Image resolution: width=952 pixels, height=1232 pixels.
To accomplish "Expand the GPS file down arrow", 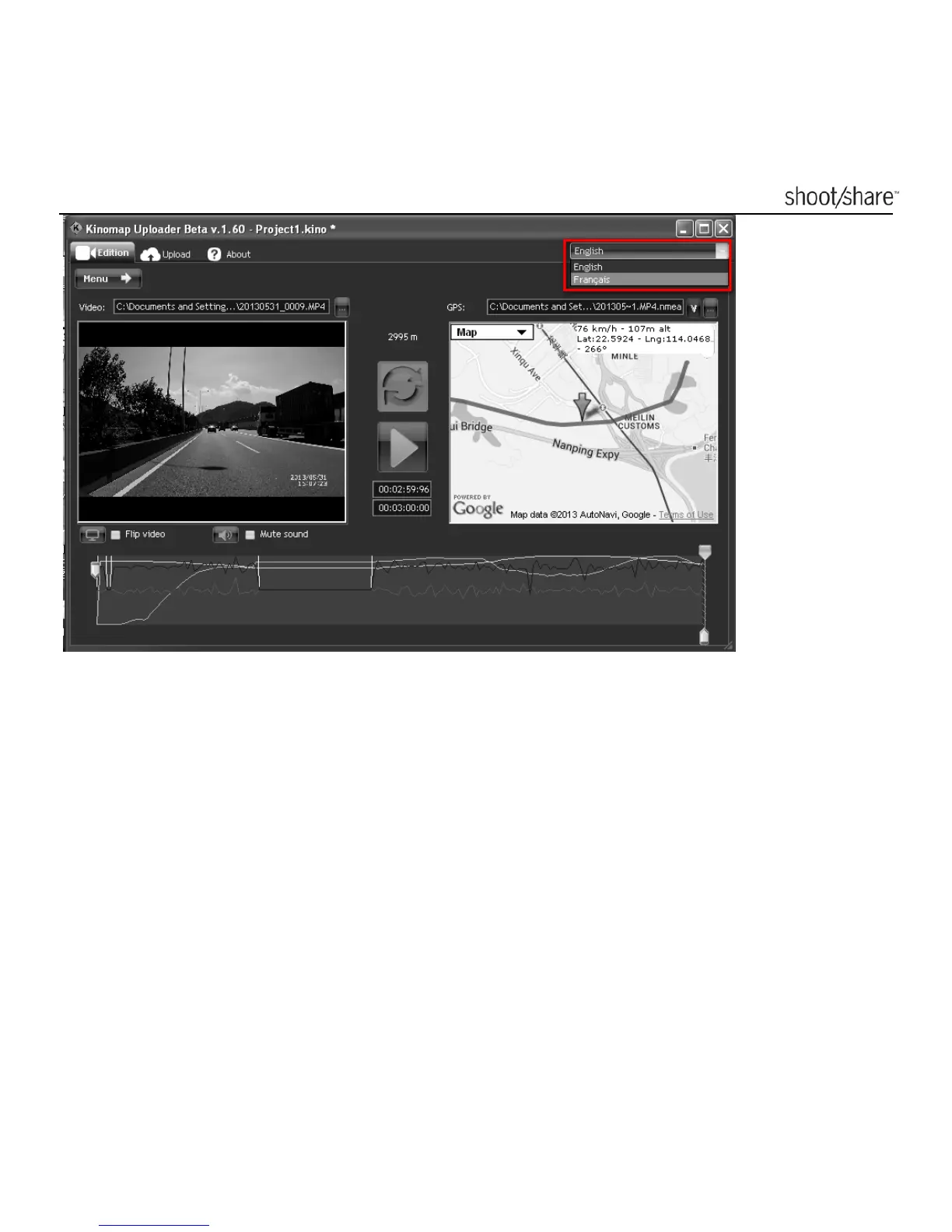I will (695, 308).
